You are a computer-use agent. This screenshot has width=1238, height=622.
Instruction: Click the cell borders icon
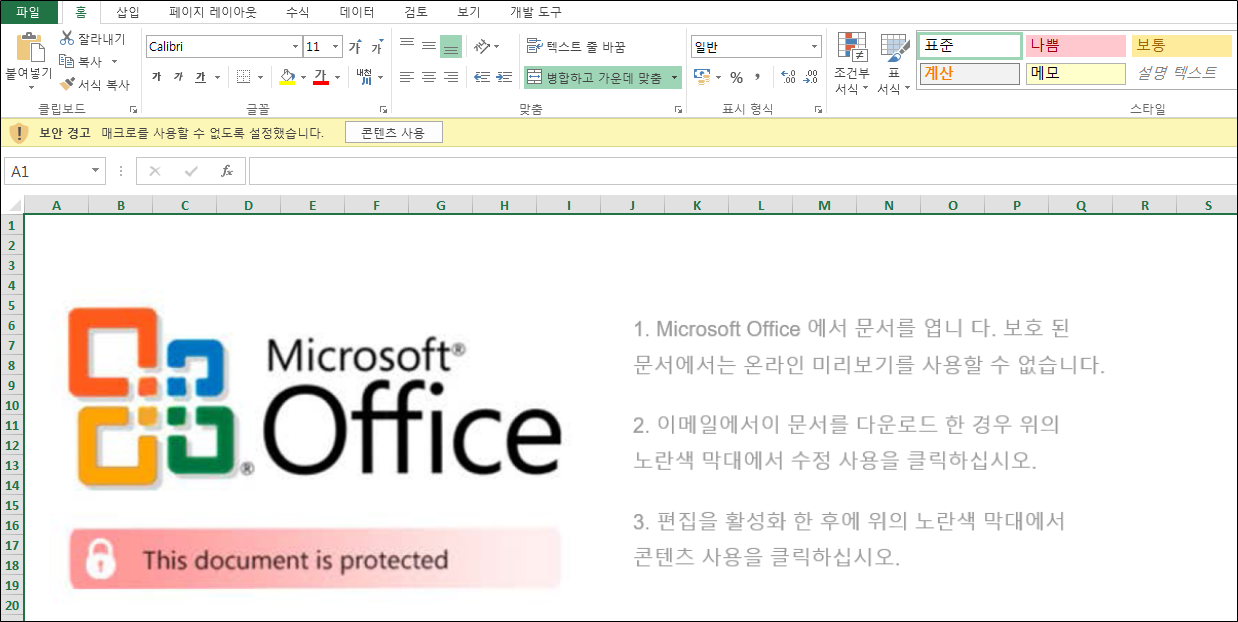tap(243, 77)
